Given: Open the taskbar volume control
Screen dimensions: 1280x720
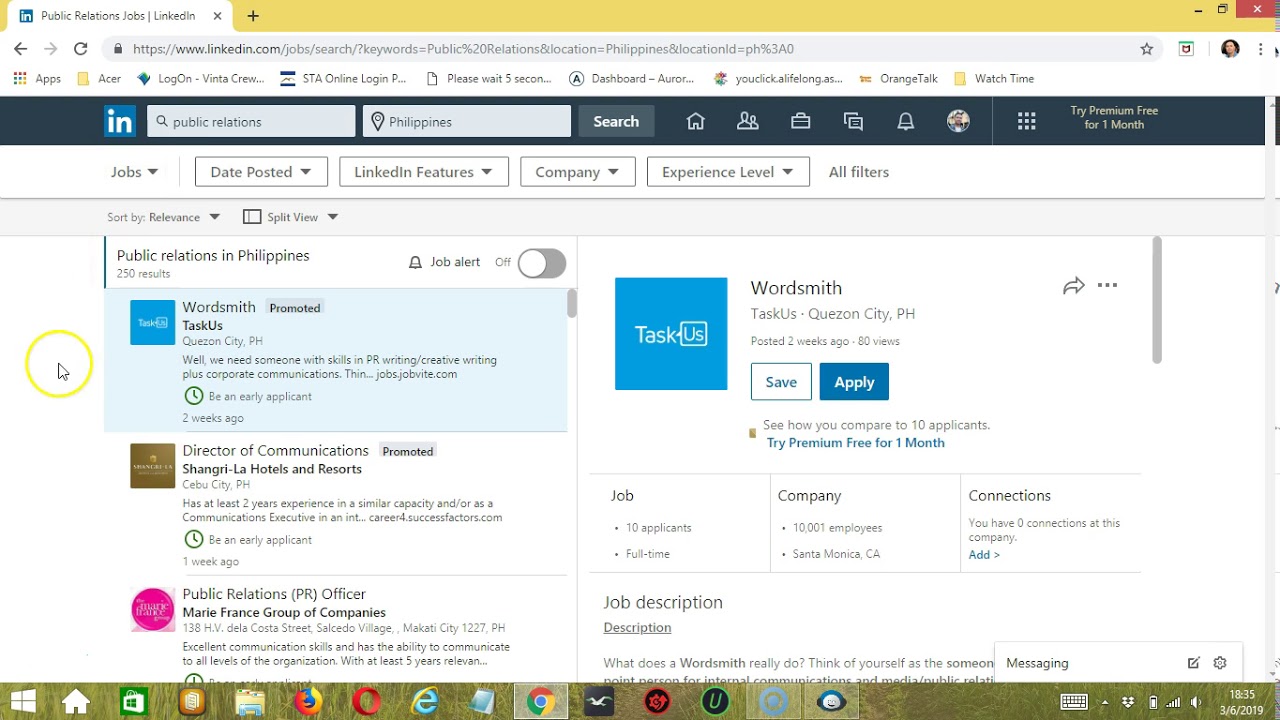Looking at the screenshot, I should 1196,702.
